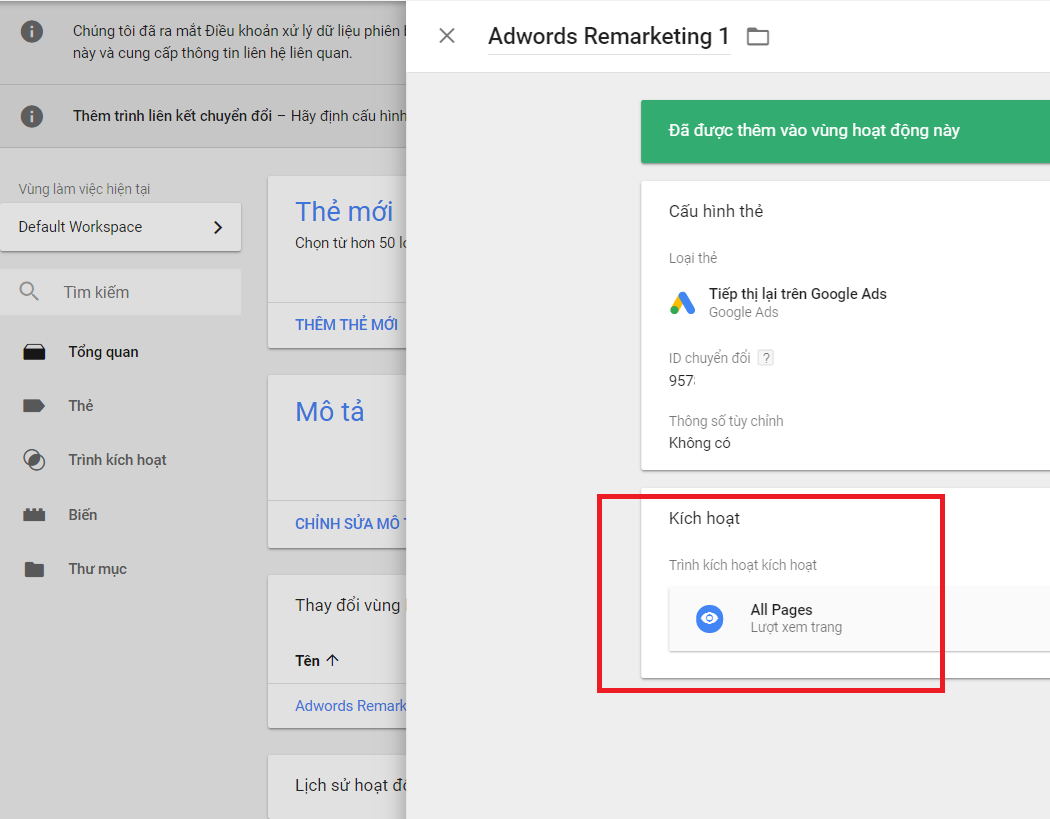Screen dimensions: 1050x819
Task: Select the Biến menu item
Action: coord(82,515)
